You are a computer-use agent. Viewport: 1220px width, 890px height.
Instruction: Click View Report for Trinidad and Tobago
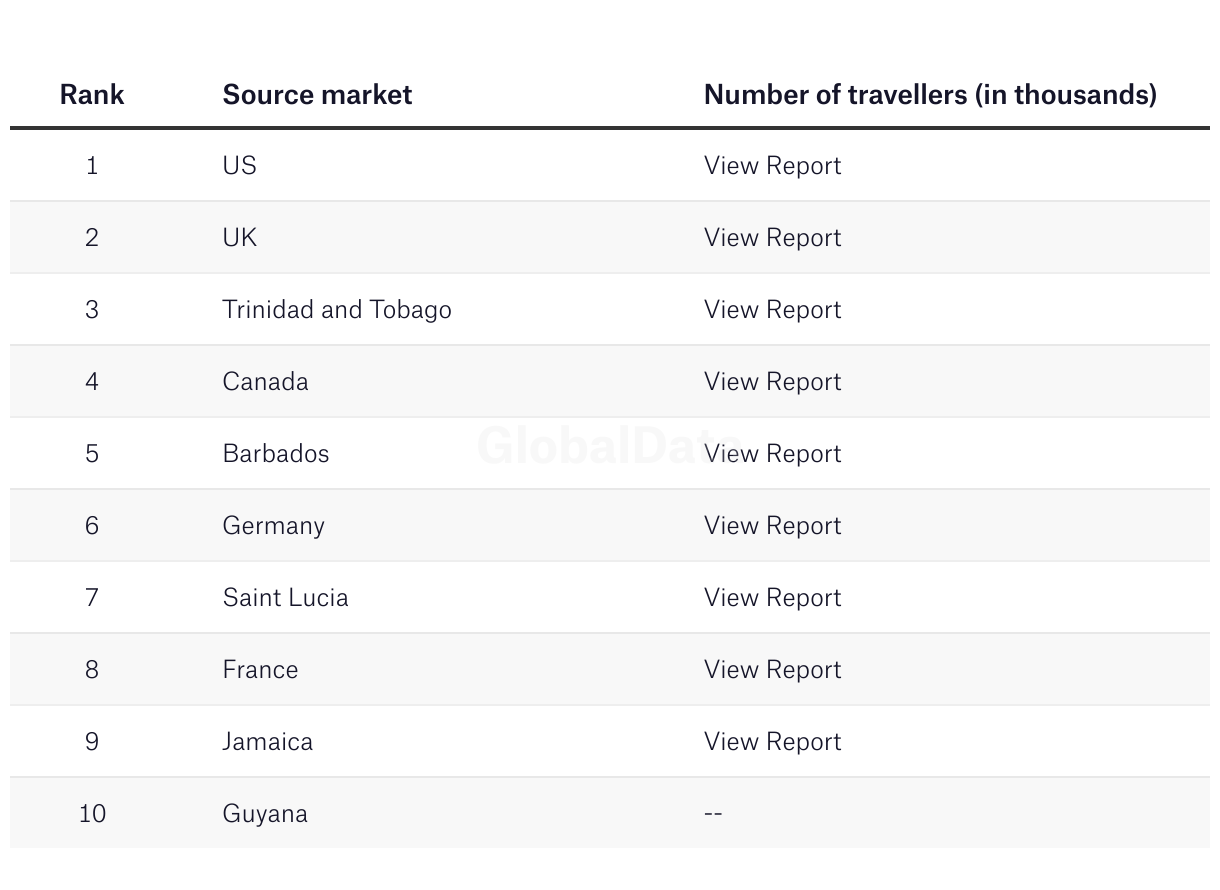point(772,310)
